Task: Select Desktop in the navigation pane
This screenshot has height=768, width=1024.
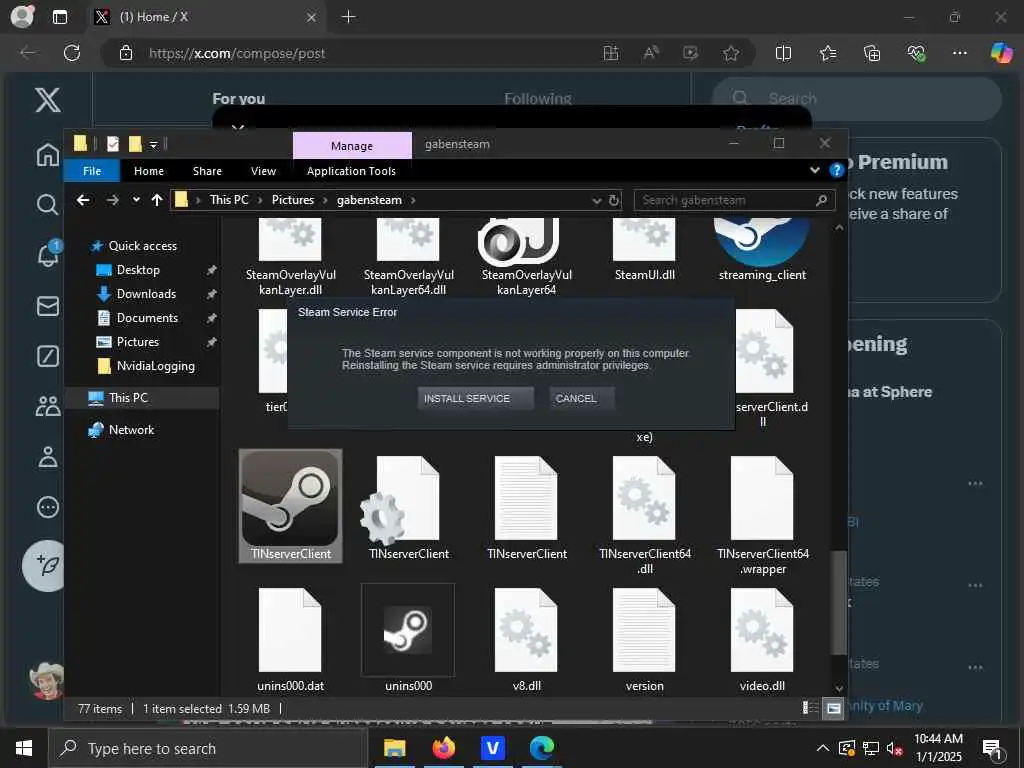Action: (x=138, y=270)
